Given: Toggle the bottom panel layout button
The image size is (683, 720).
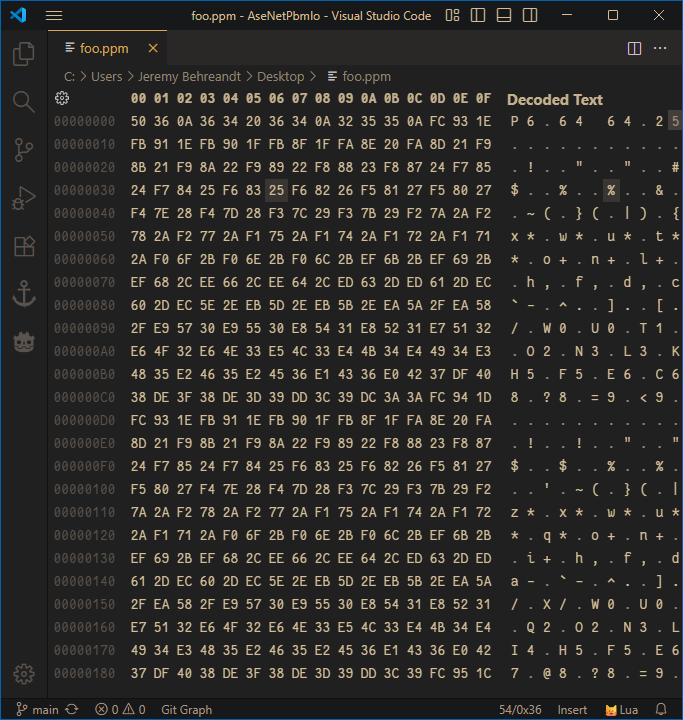Looking at the screenshot, I should coord(505,15).
